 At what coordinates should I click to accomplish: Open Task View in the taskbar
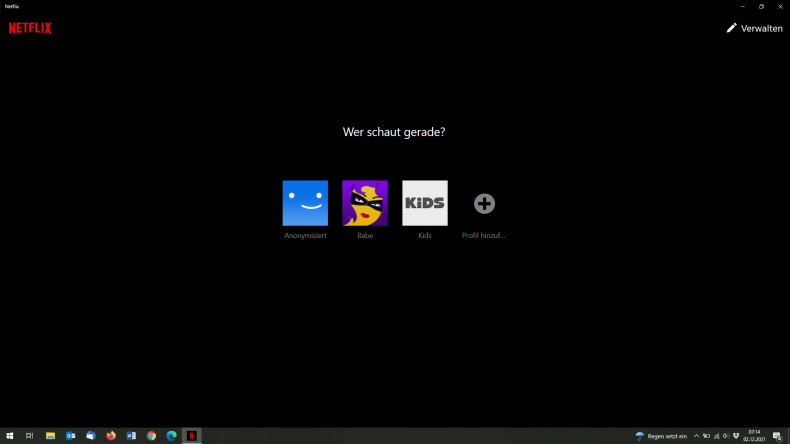click(x=30, y=436)
